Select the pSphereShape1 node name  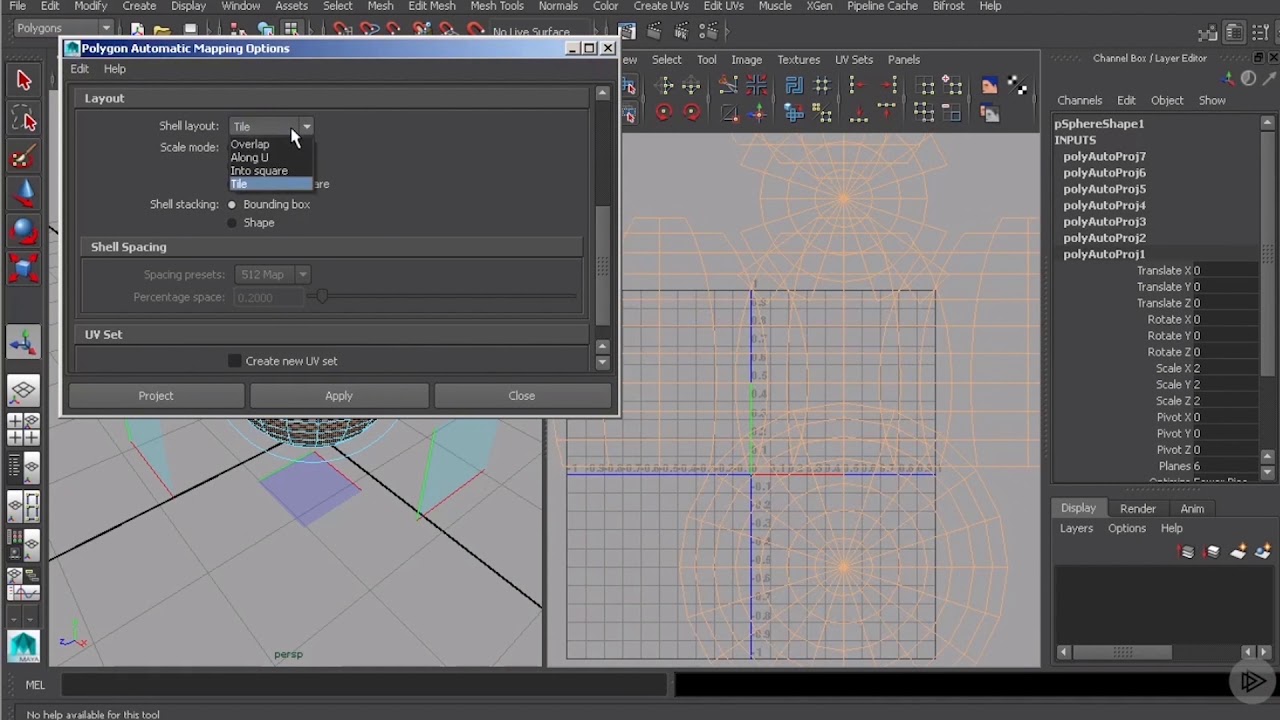tap(1099, 124)
